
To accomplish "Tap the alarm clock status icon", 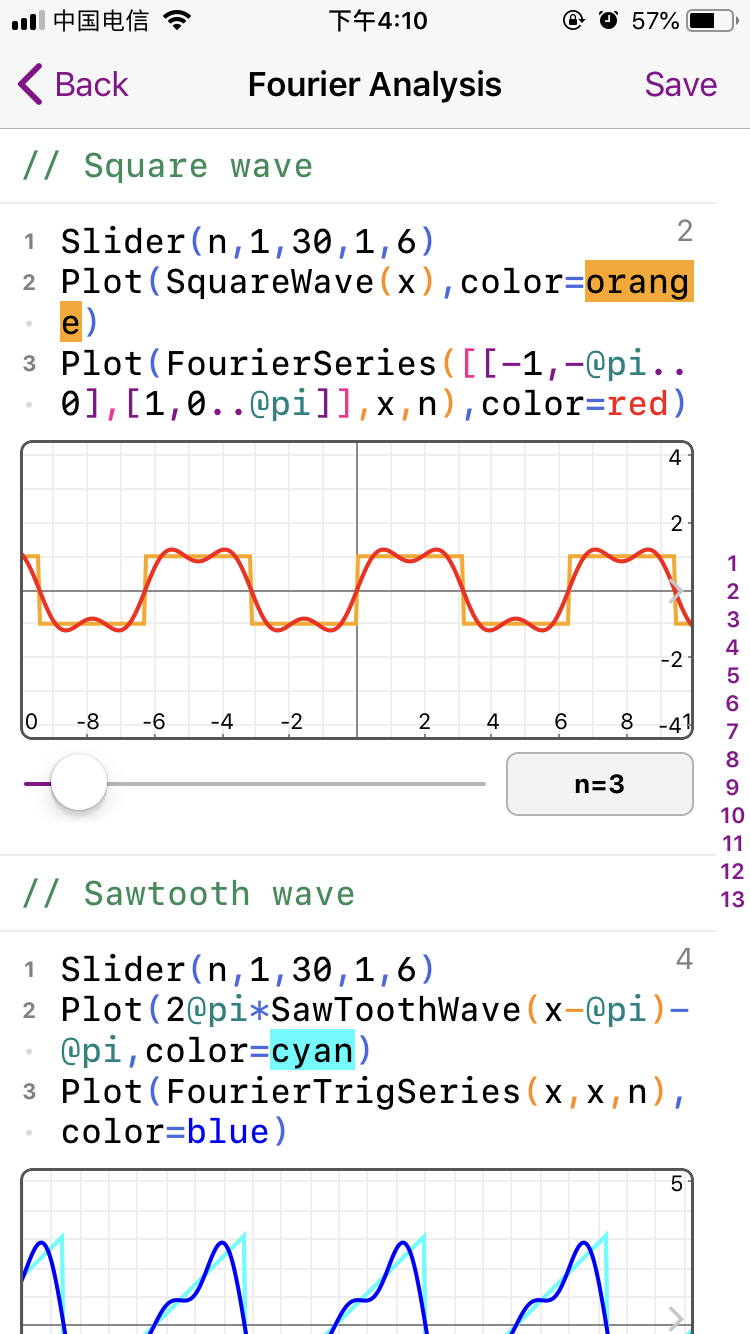I will click(x=608, y=20).
